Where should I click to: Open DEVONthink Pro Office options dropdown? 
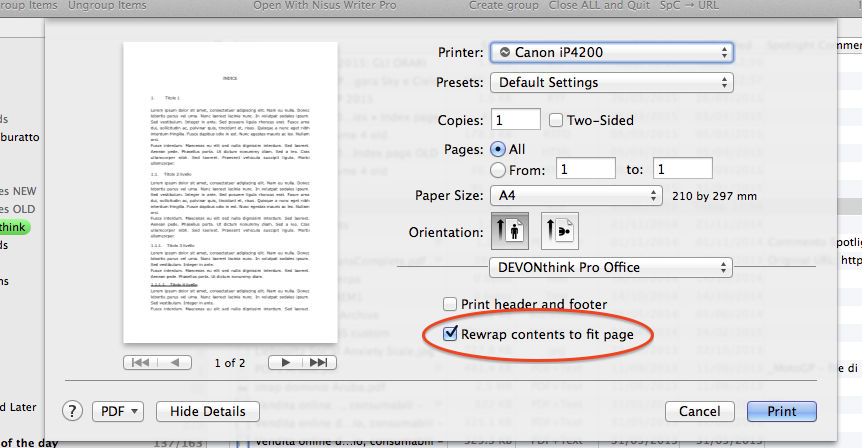coord(611,268)
